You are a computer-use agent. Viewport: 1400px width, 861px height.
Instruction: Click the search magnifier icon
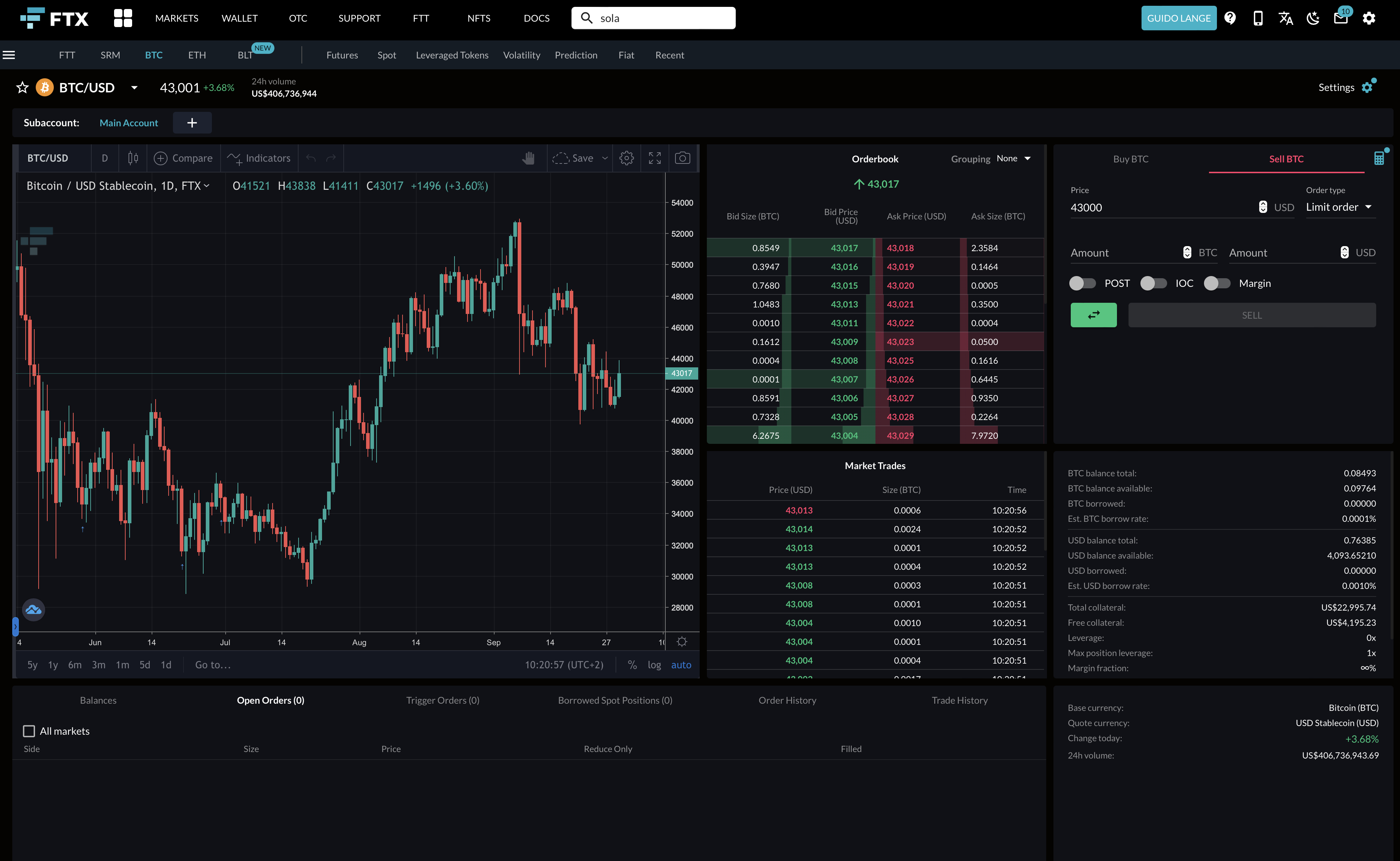click(586, 18)
